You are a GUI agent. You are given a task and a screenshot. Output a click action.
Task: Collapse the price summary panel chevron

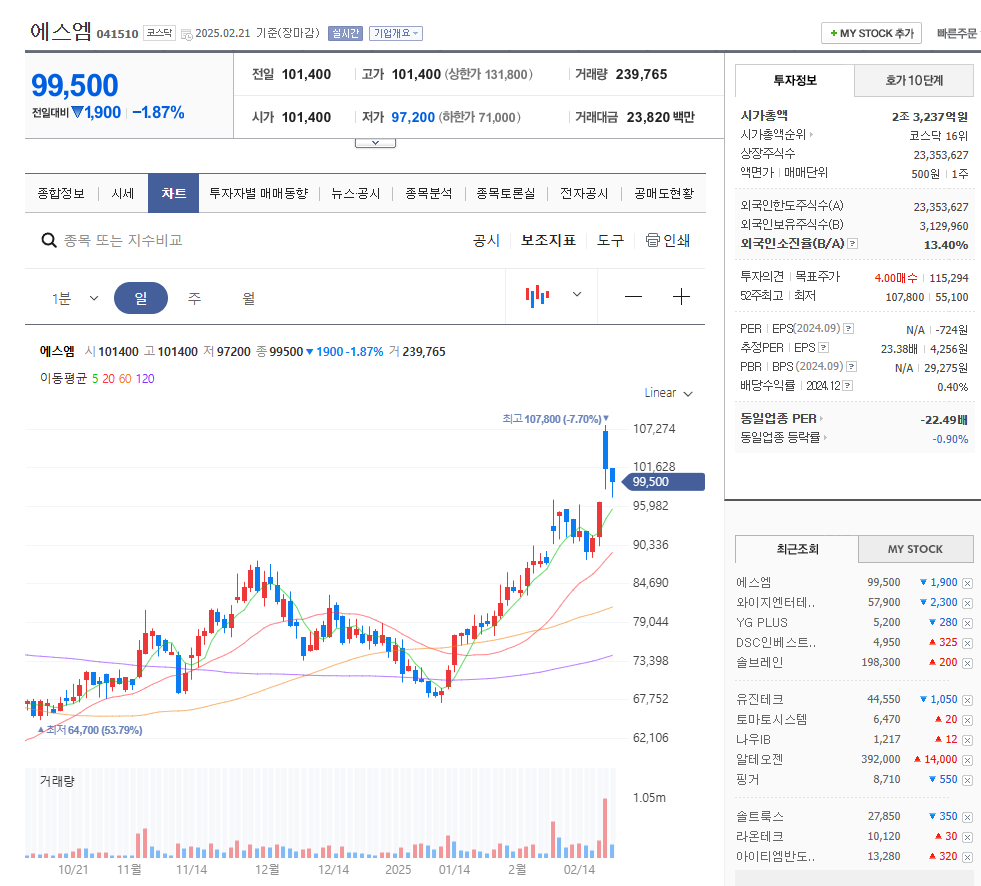coord(375,141)
